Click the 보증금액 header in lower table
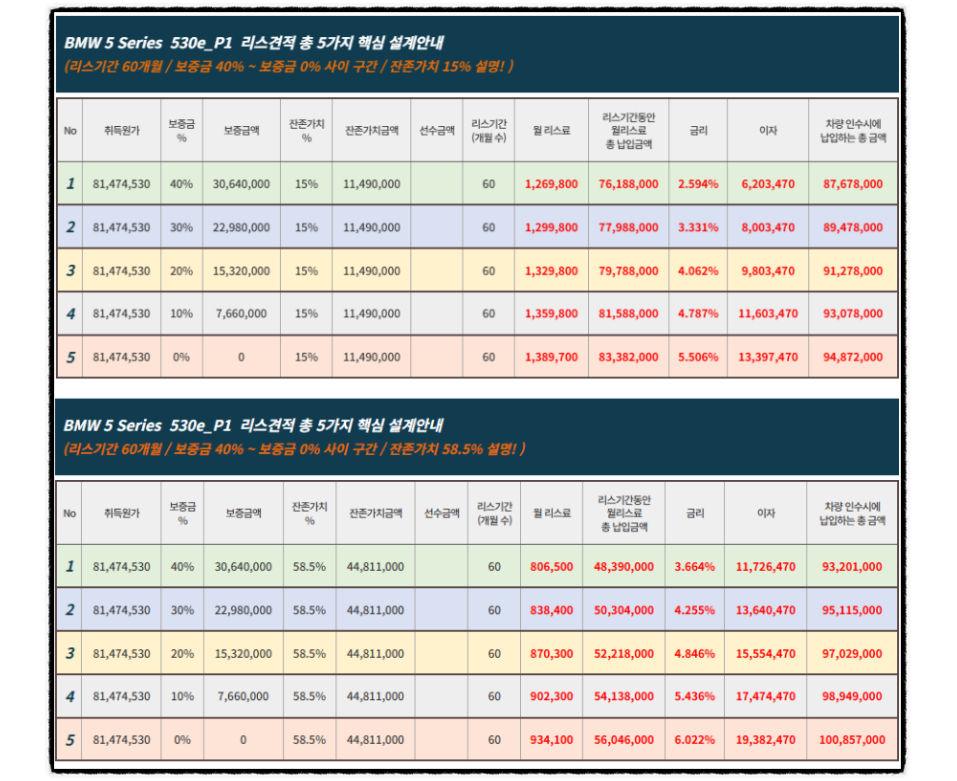The height and width of the screenshot is (781, 957). click(243, 513)
